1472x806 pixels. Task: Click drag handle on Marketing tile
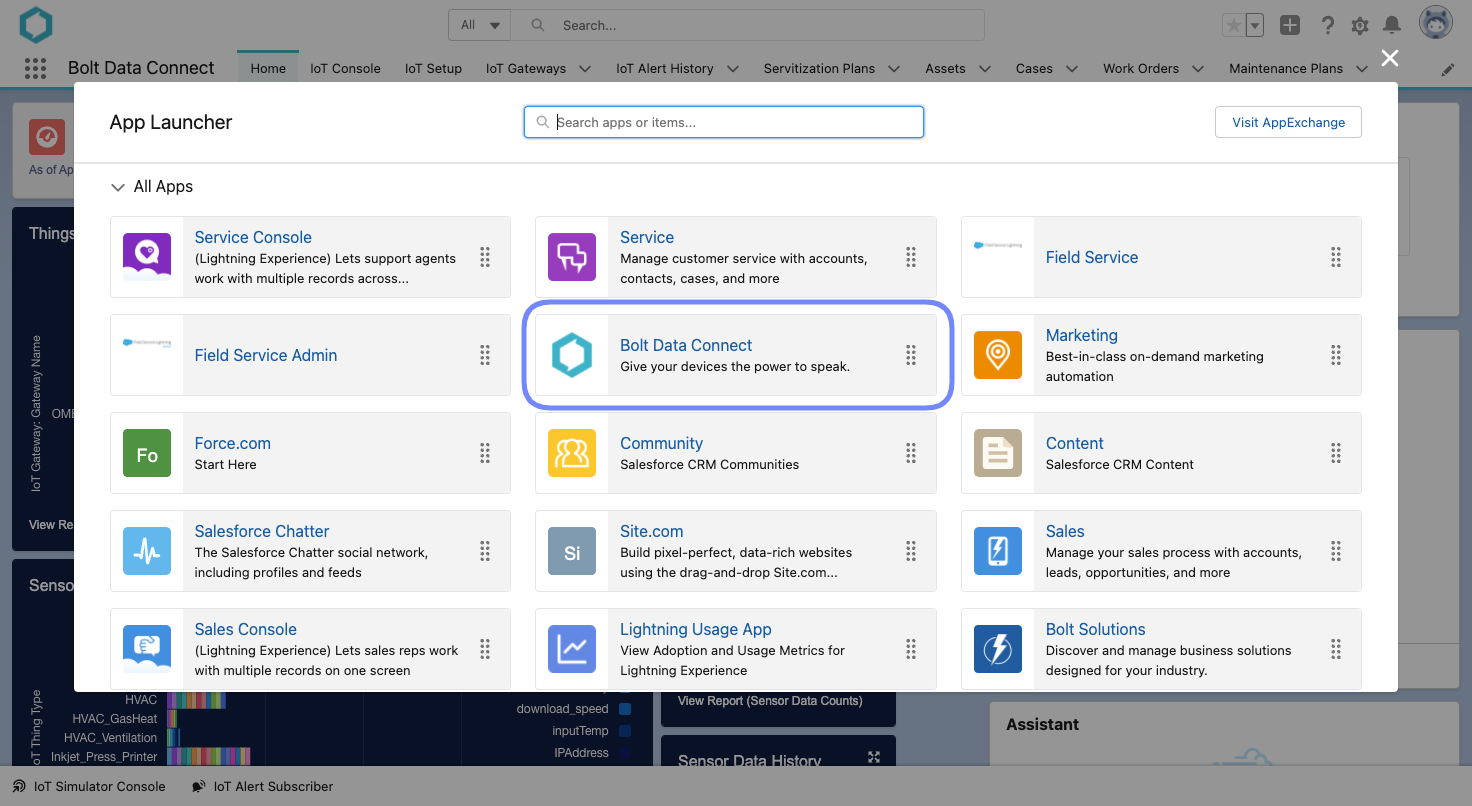(x=1336, y=355)
